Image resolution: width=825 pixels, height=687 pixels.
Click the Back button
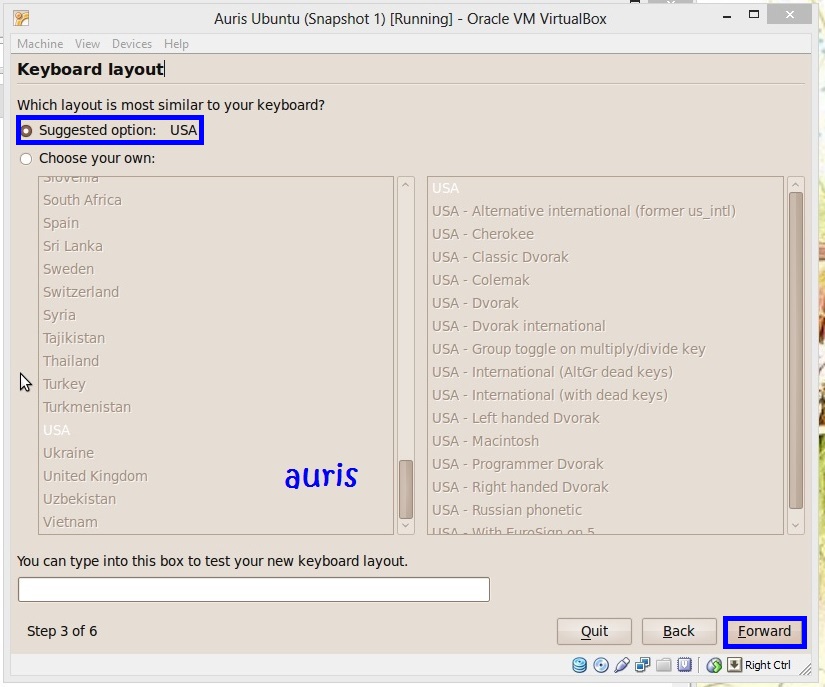click(679, 631)
